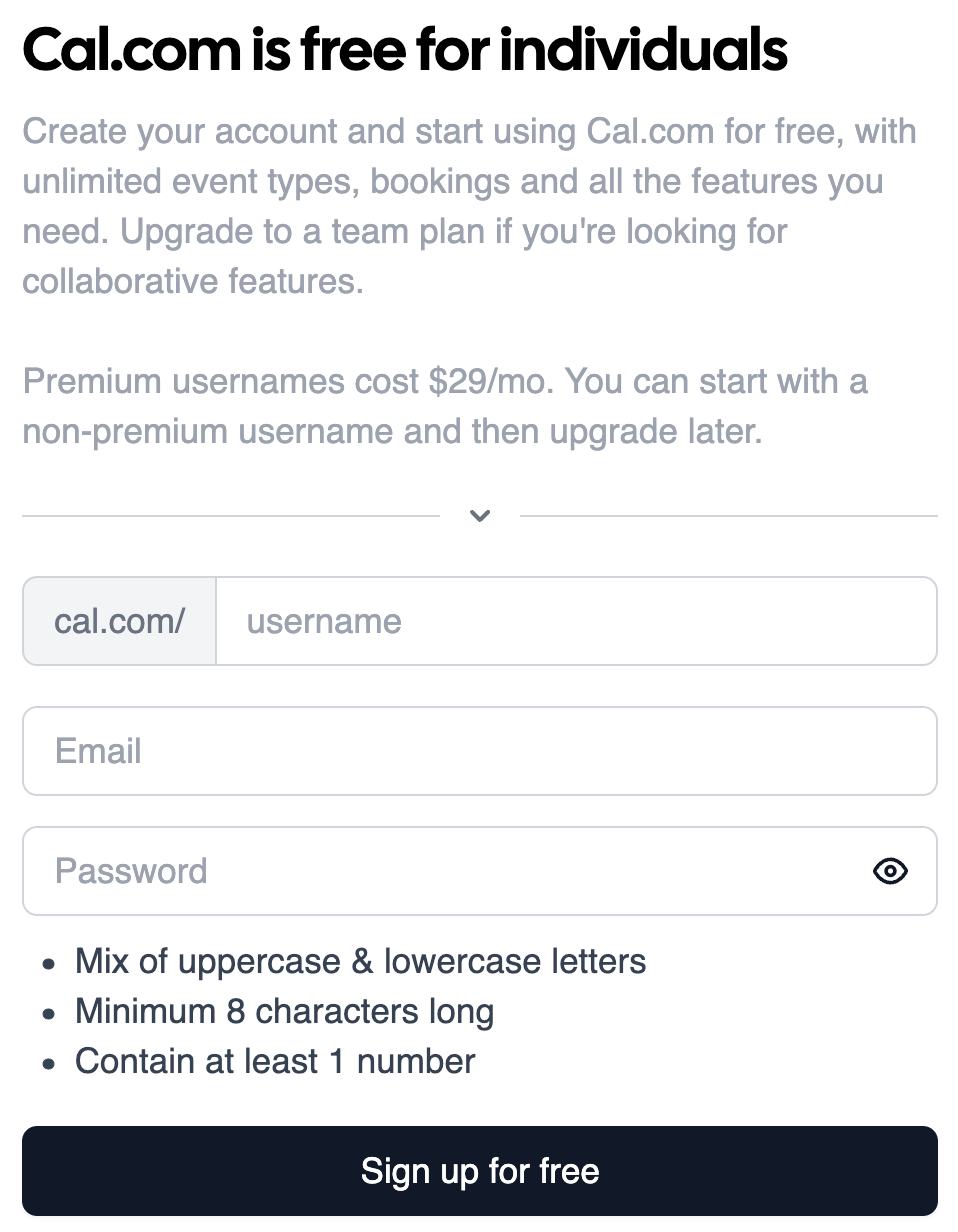
Task: Click into the Email field
Action: click(480, 751)
